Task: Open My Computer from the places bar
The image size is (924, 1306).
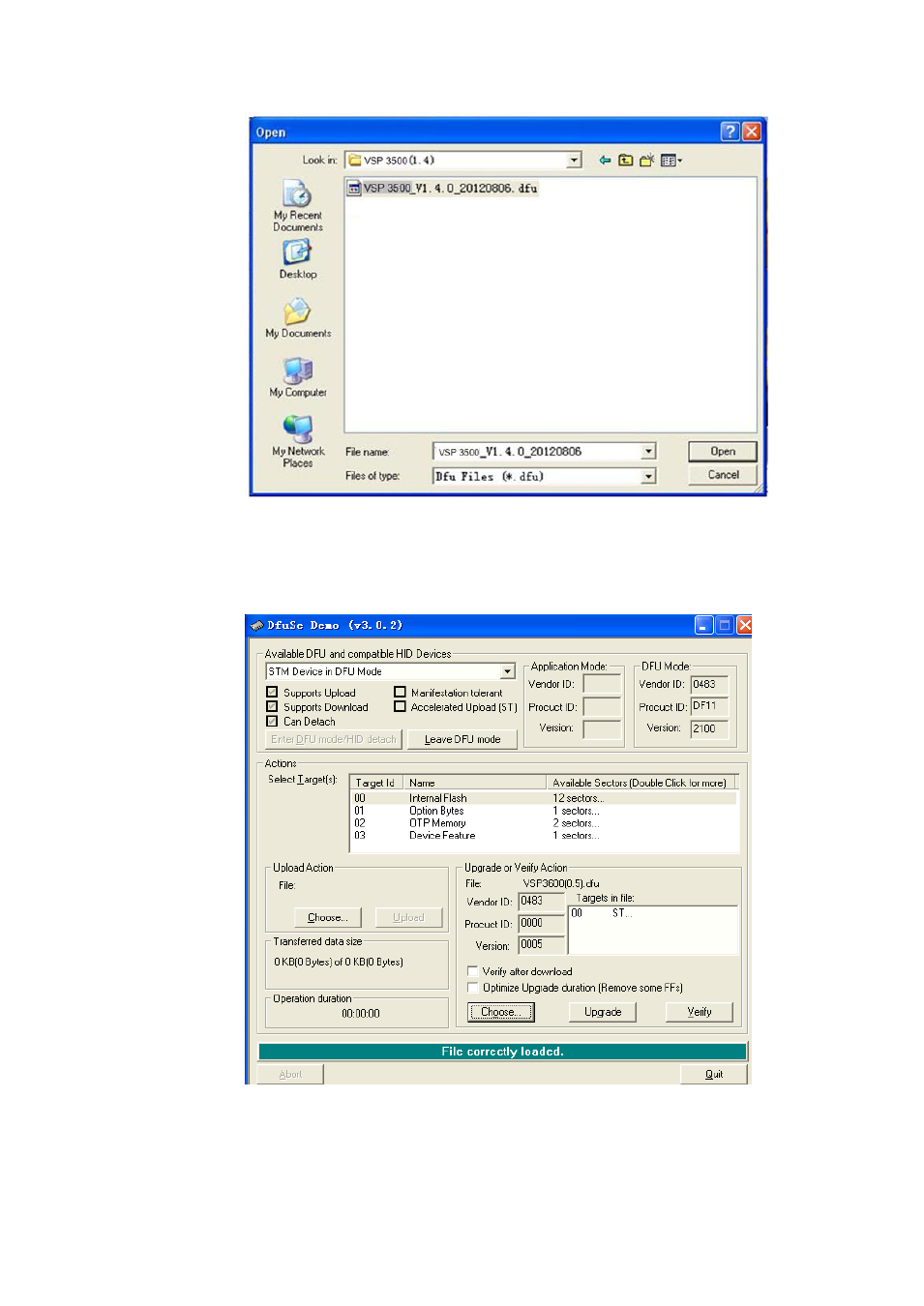Action: (x=298, y=377)
